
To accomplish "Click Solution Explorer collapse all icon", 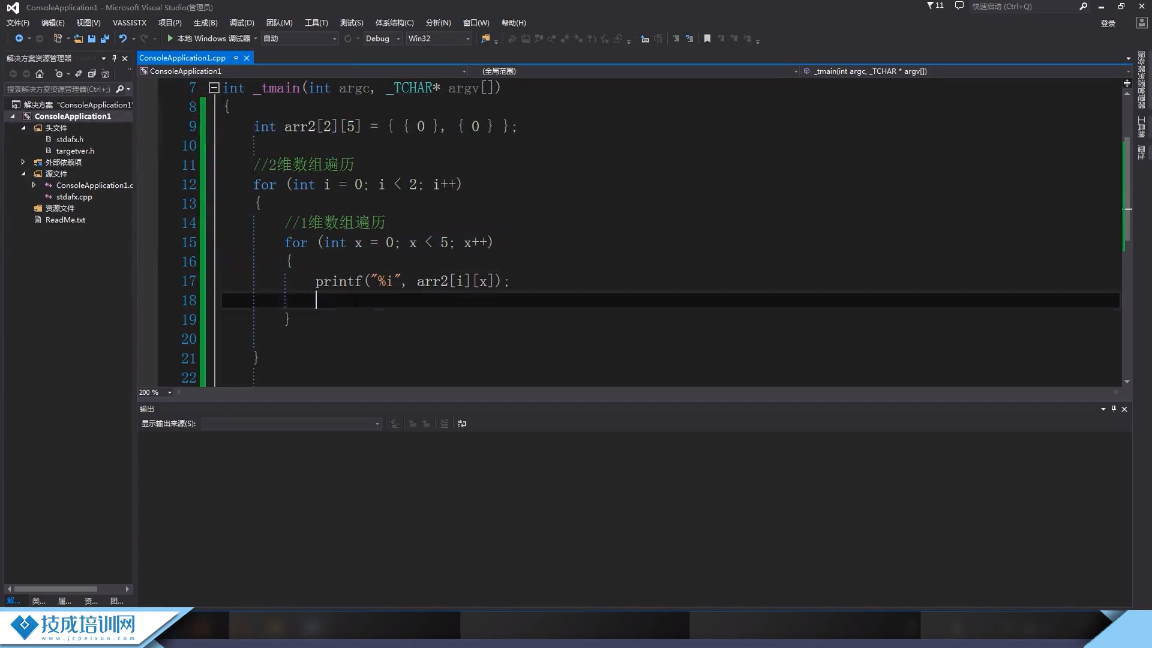I will pyautogui.click(x=92, y=73).
